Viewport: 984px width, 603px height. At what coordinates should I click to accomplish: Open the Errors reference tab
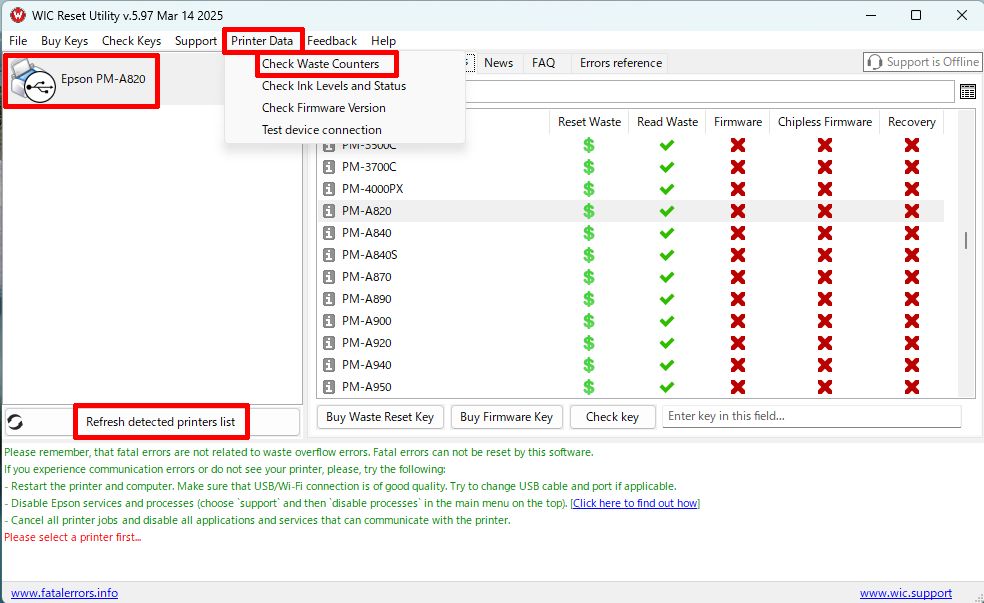pos(620,63)
